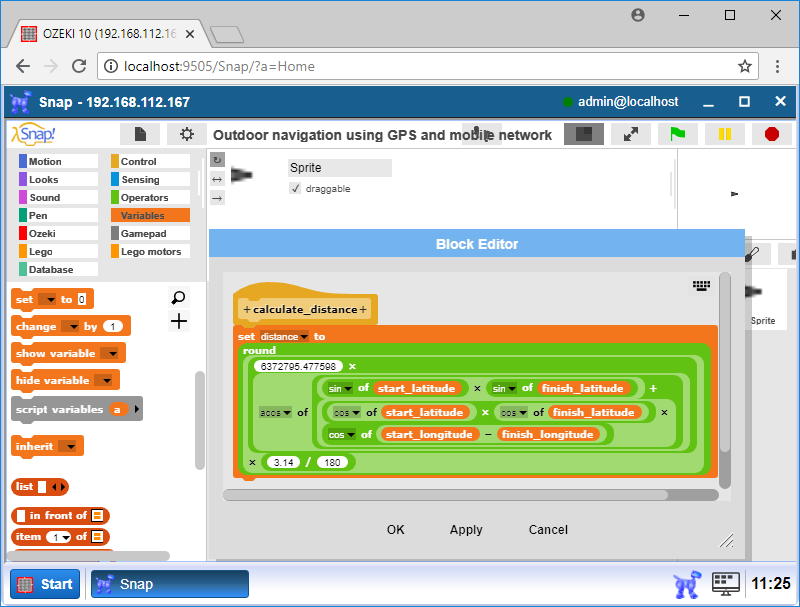800x607 pixels.
Task: Click the 6372795.477598 value field
Action: tap(298, 366)
